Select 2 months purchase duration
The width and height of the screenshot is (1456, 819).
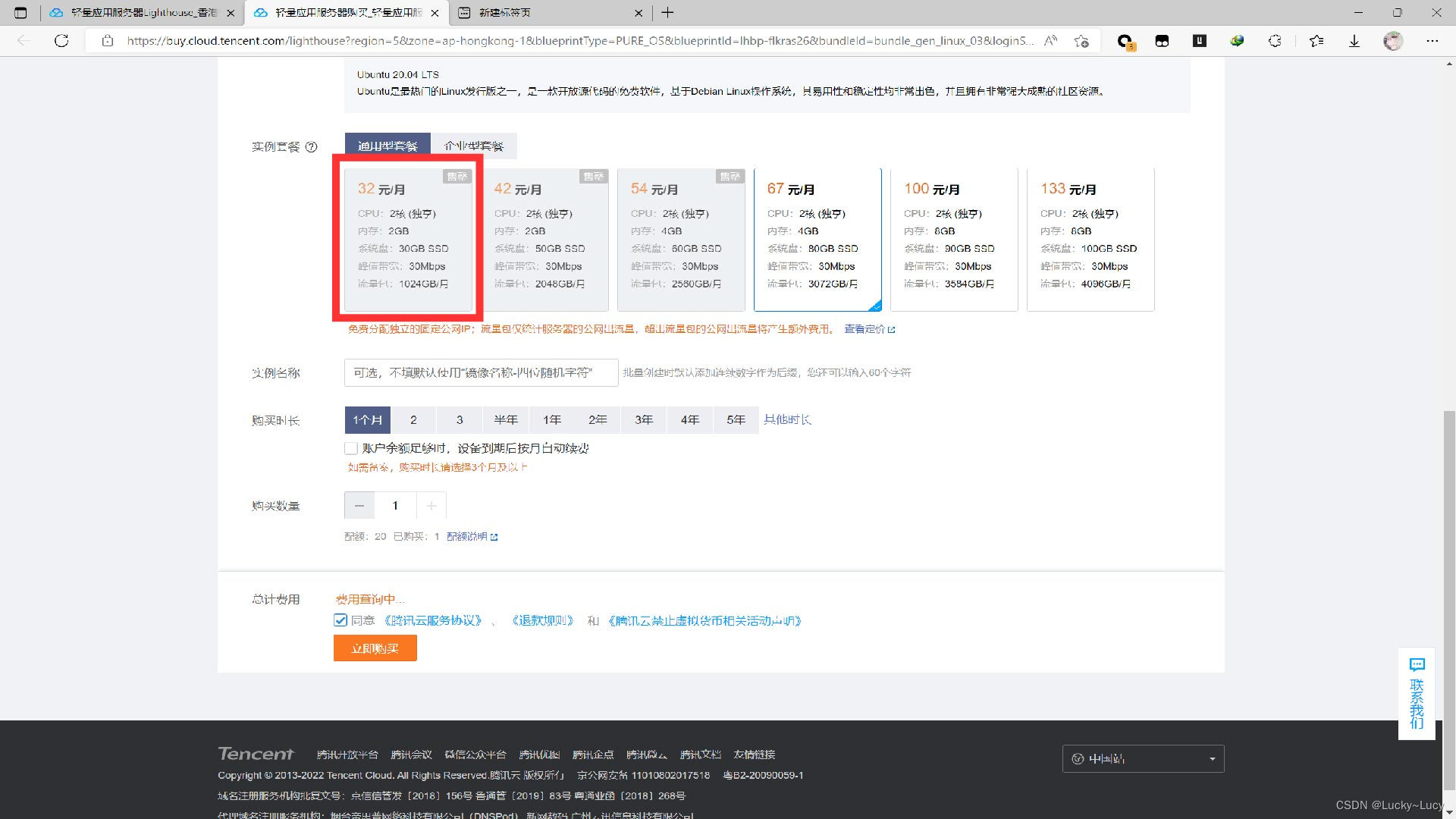(413, 419)
